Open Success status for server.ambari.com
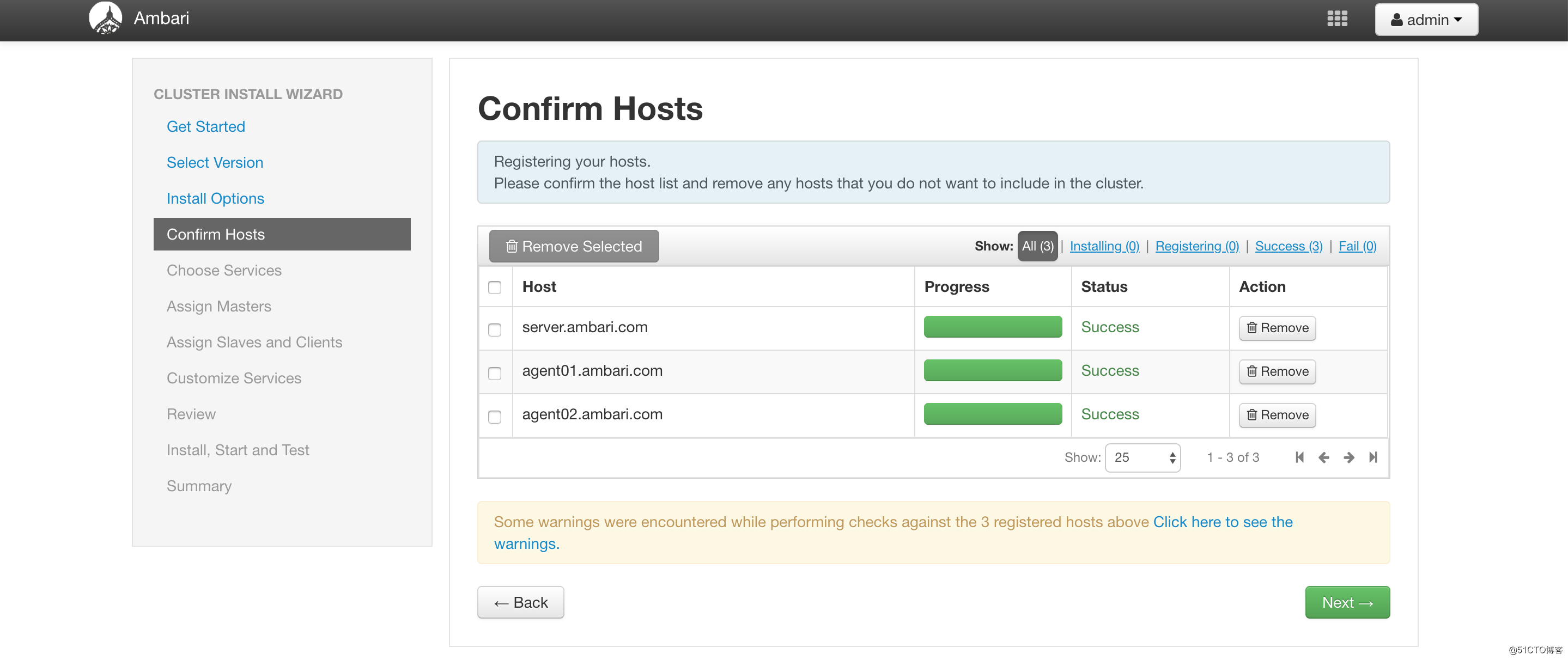 [x=1110, y=327]
